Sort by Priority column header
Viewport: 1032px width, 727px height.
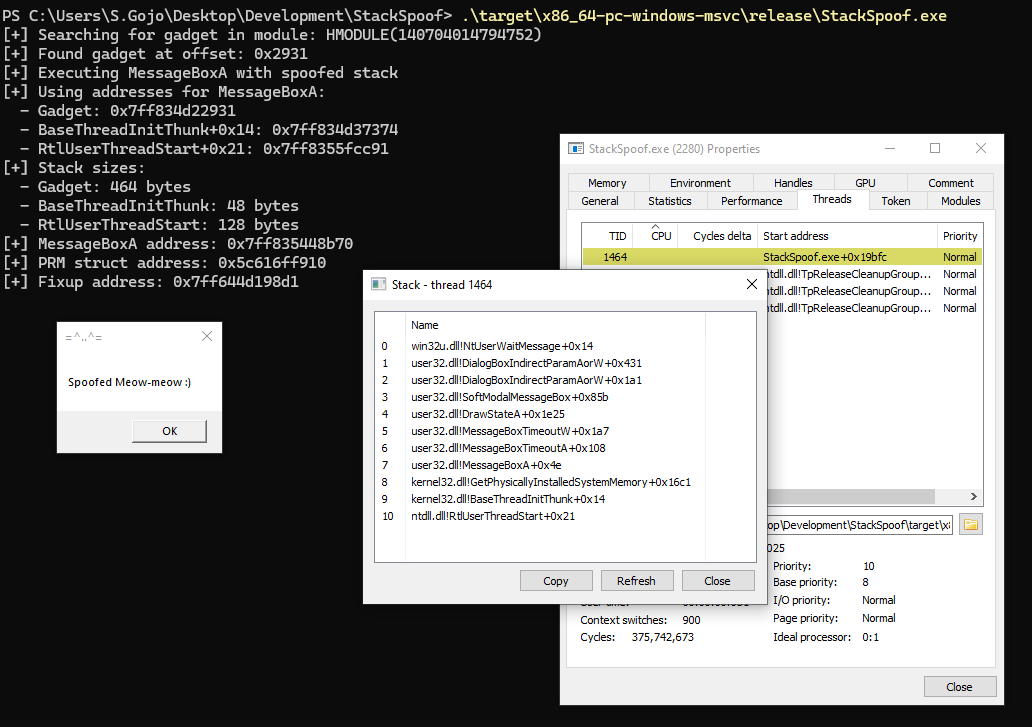(960, 236)
